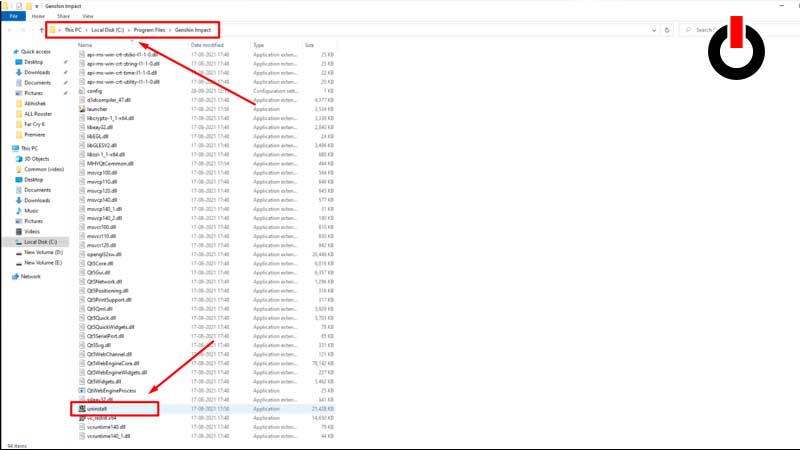This screenshot has height=450, width=800.
Task: Click the chevron after This PC in breadcrumb
Action: (x=86, y=30)
